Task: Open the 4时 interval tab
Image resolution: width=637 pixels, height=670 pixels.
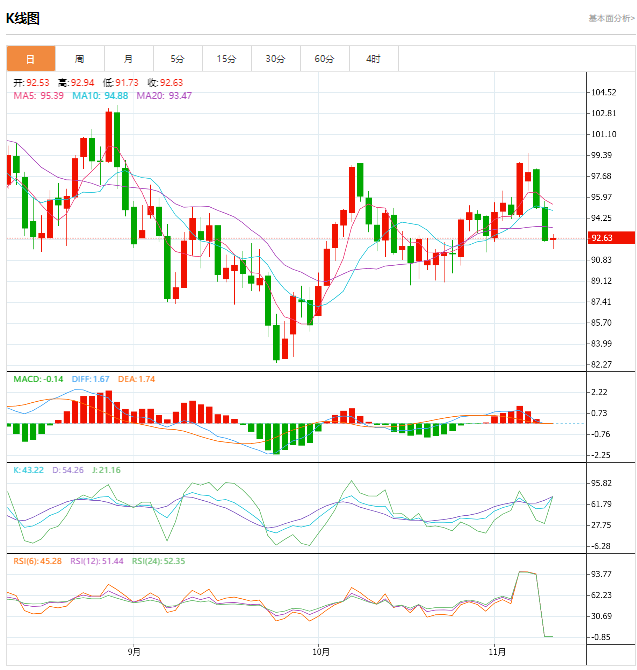Action: tap(374, 59)
